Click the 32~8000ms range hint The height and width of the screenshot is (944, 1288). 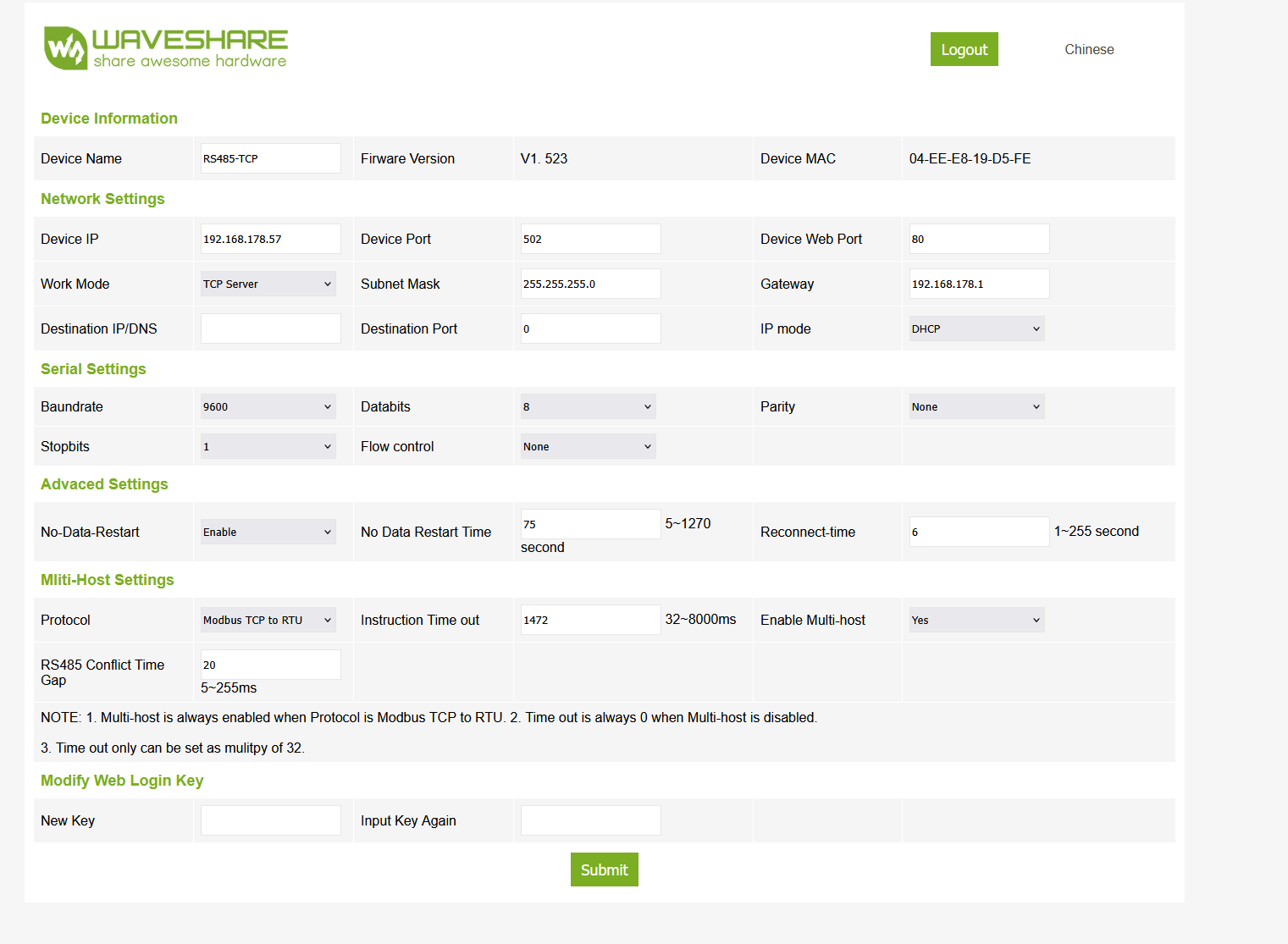700,619
